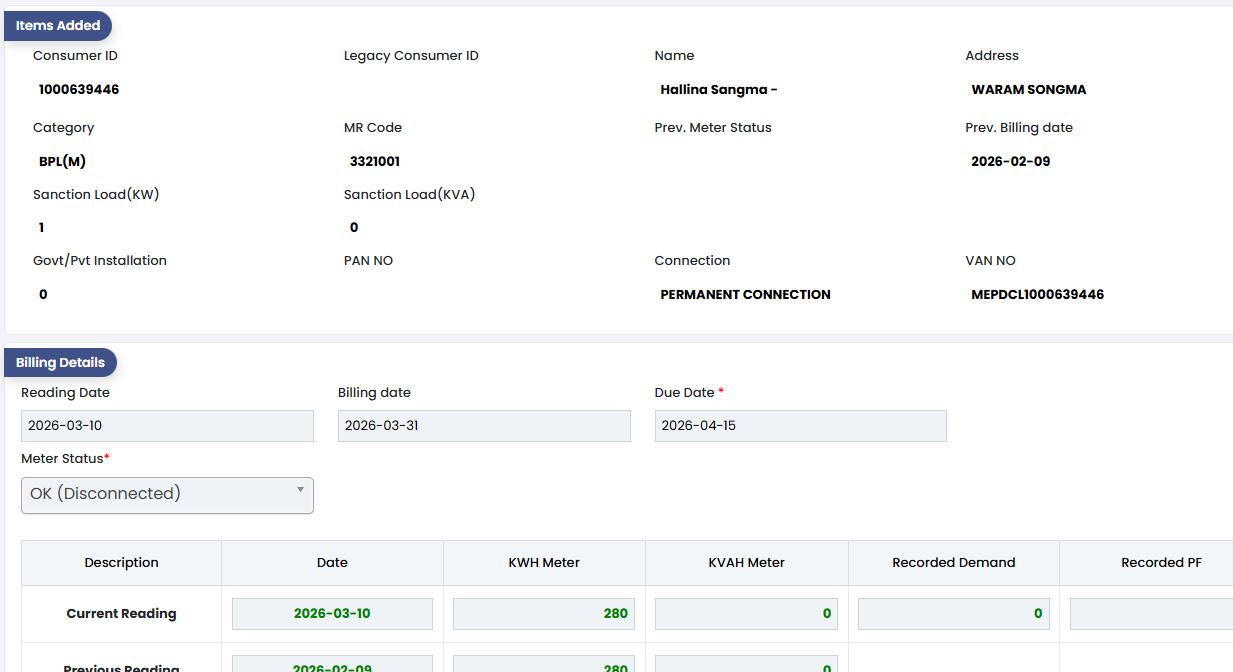Image resolution: width=1233 pixels, height=672 pixels.
Task: Click the Sanction Load(KW) label
Action: pyautogui.click(x=96, y=195)
